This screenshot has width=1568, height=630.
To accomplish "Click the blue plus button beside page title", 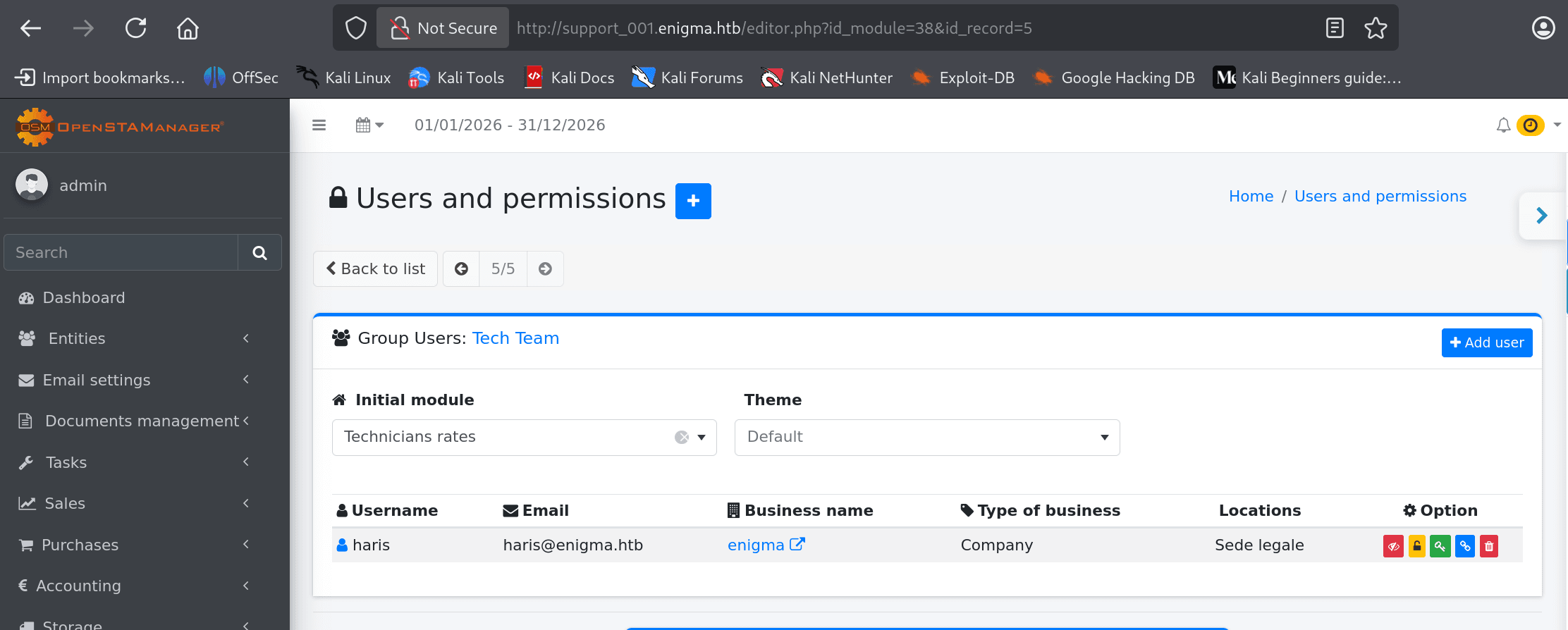I will [x=693, y=201].
